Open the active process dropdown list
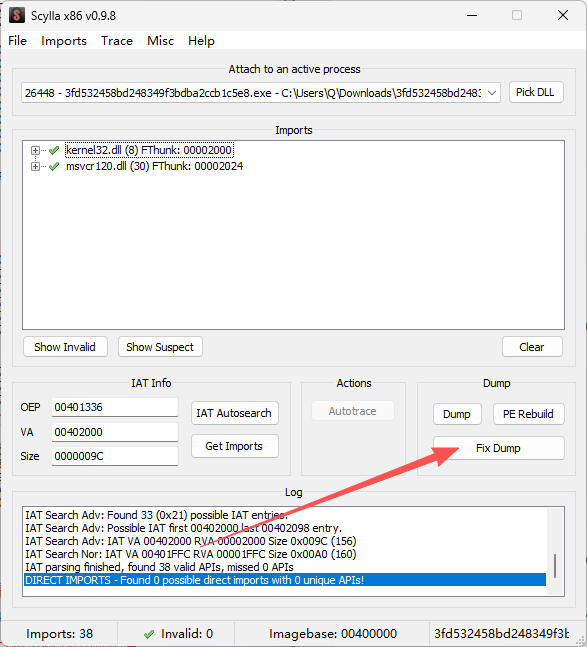587x647 pixels. tap(492, 93)
